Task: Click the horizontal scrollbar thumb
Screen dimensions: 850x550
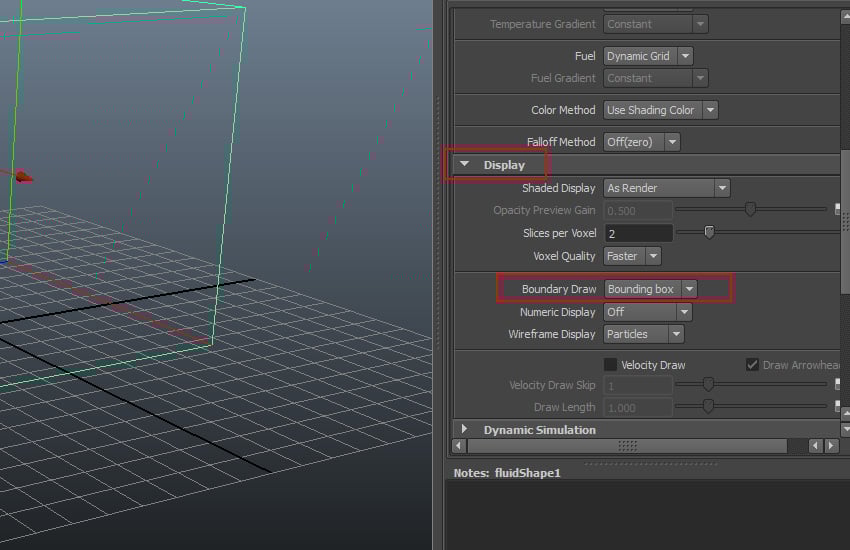Action: (x=627, y=446)
